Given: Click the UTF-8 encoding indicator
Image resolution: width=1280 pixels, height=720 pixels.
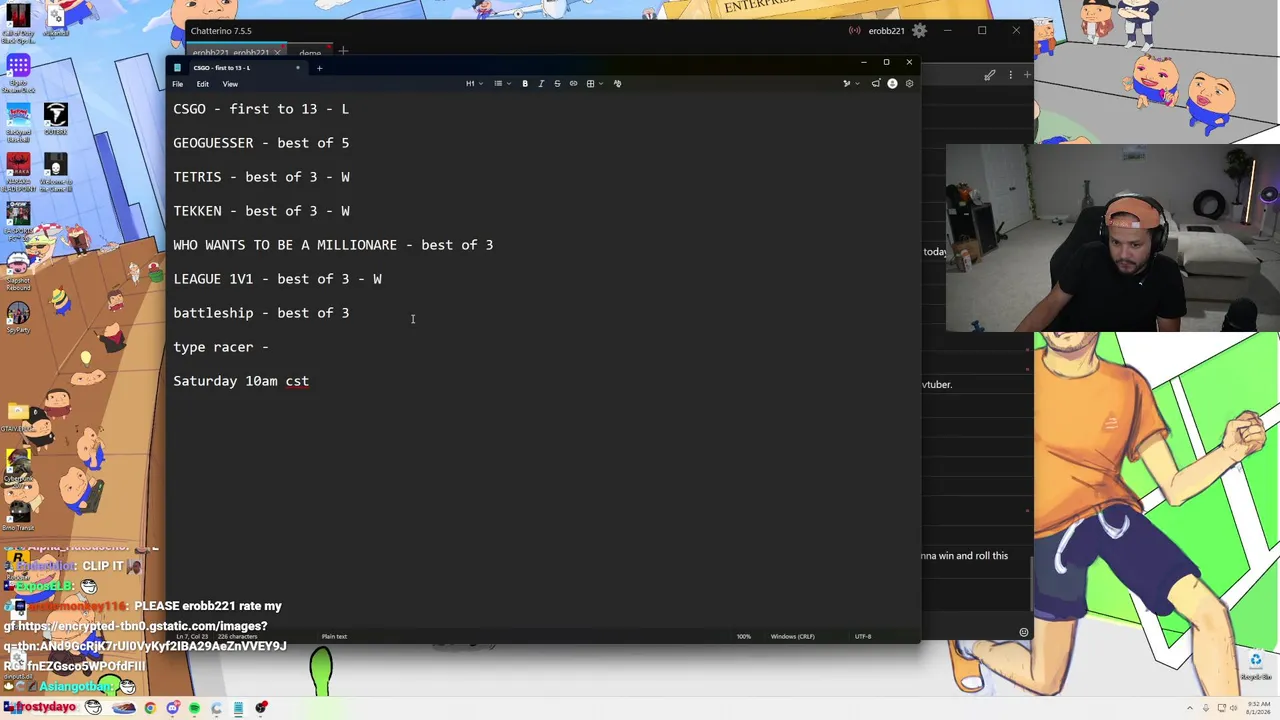Looking at the screenshot, I should click(862, 637).
